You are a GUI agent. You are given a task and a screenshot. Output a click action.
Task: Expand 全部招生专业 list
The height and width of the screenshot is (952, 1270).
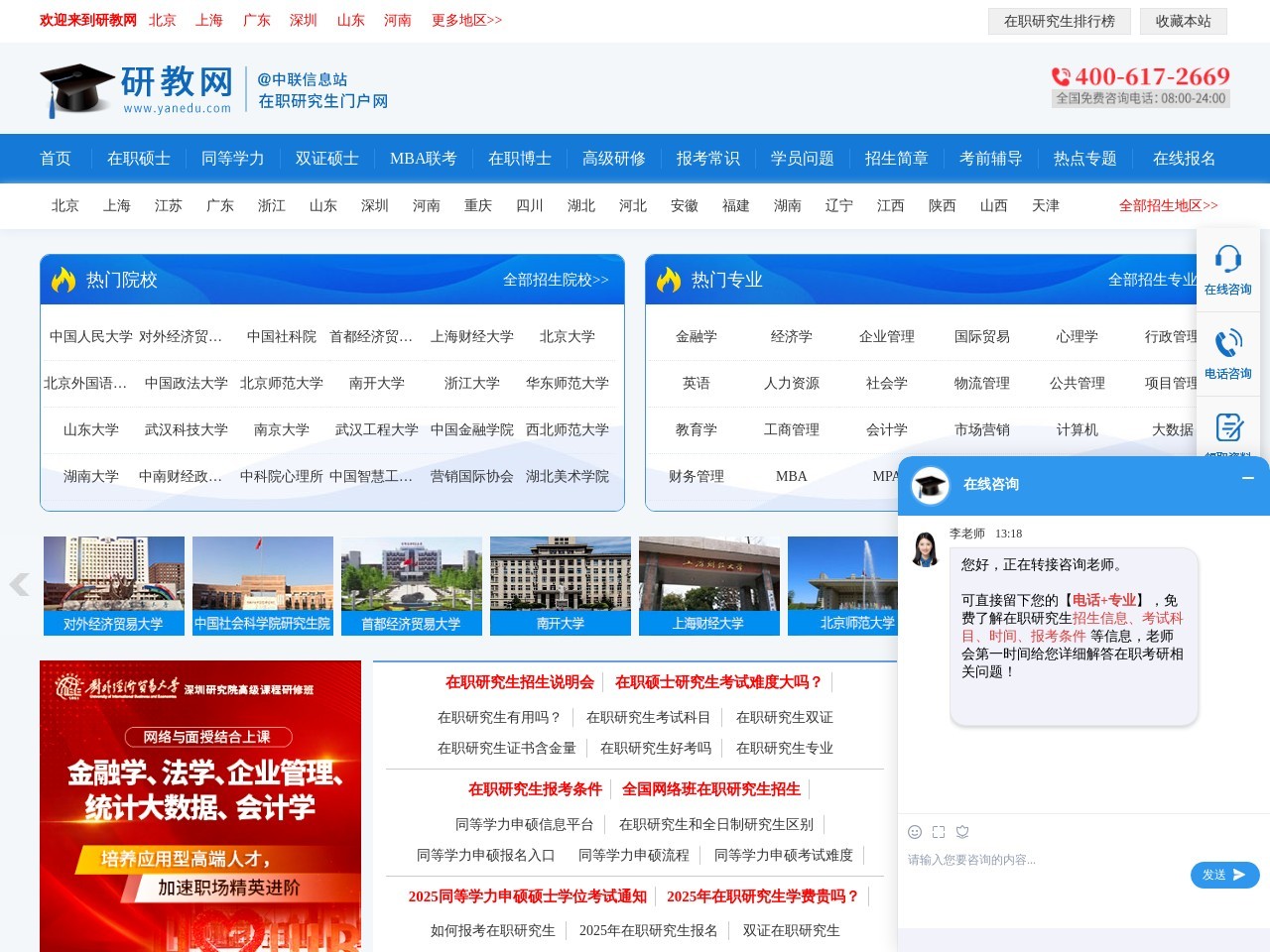point(1152,280)
